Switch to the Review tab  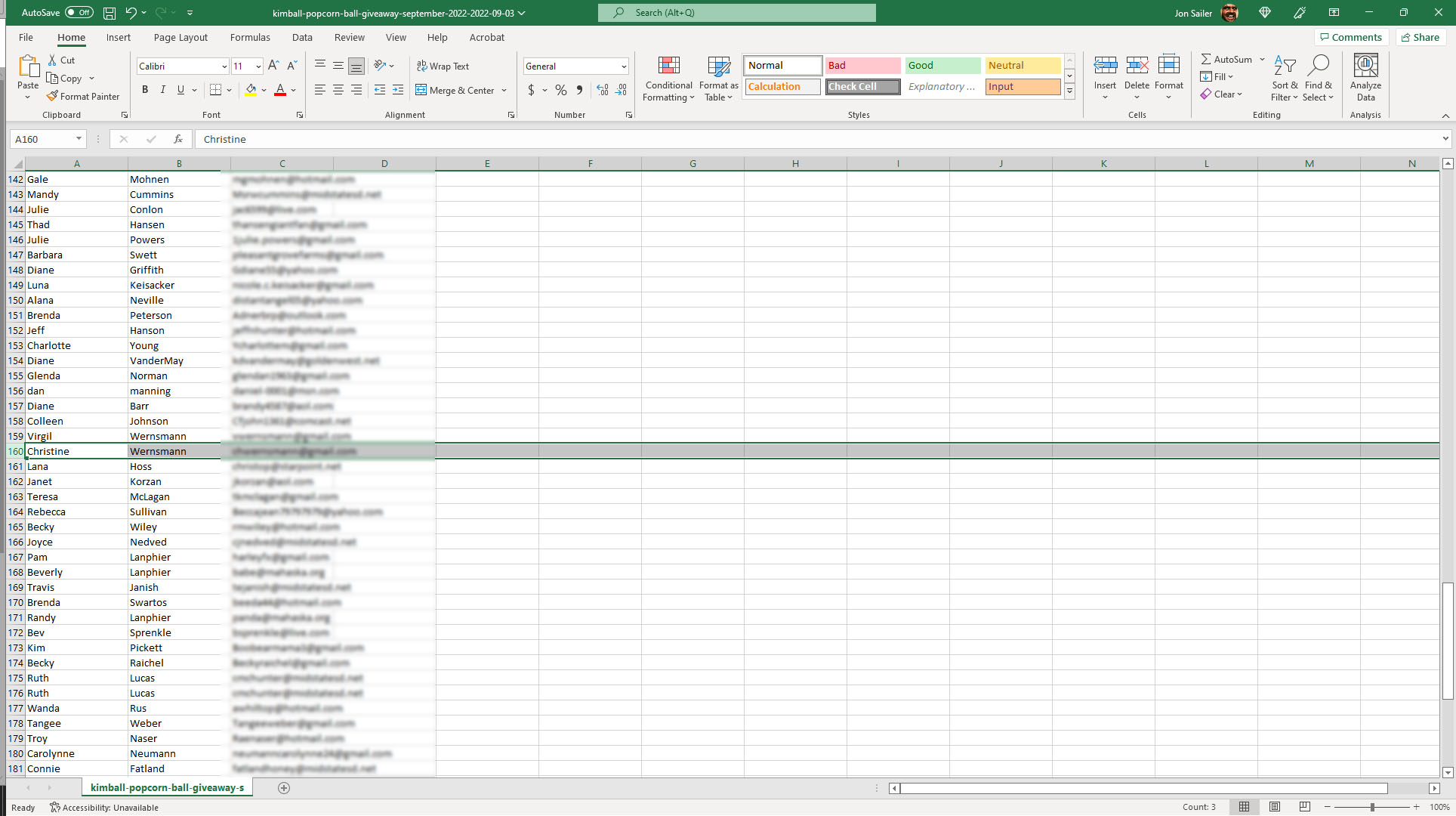pos(349,37)
